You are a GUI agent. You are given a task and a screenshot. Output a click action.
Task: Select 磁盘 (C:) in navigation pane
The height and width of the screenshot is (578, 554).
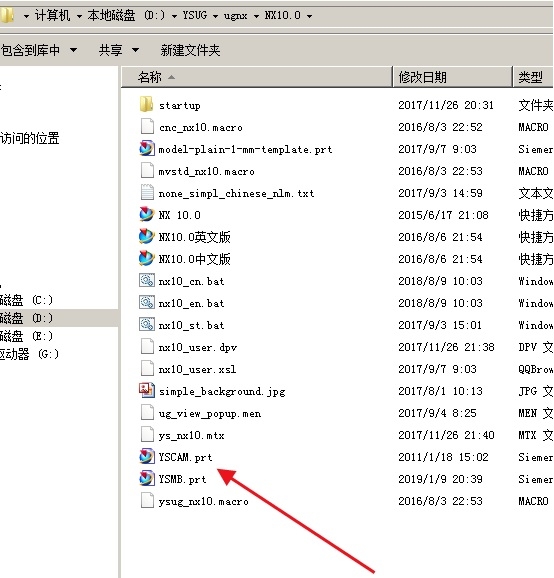click(27, 300)
